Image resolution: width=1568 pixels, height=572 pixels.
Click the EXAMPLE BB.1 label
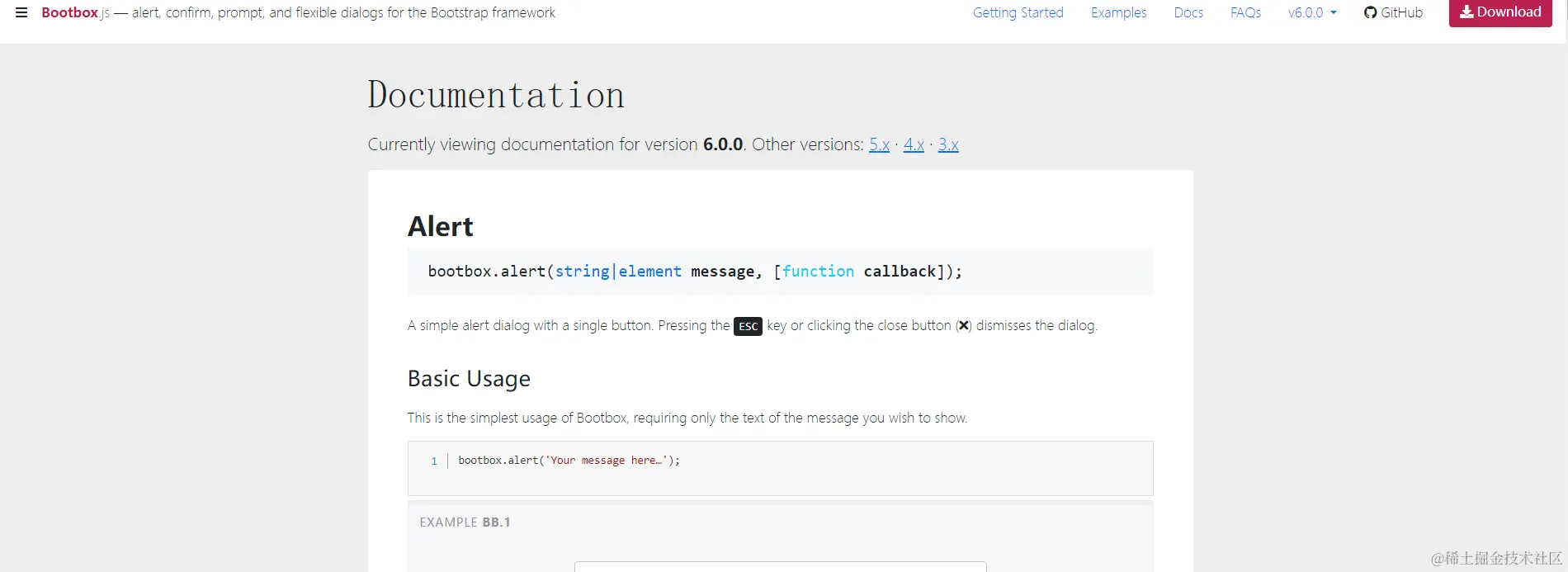point(465,522)
